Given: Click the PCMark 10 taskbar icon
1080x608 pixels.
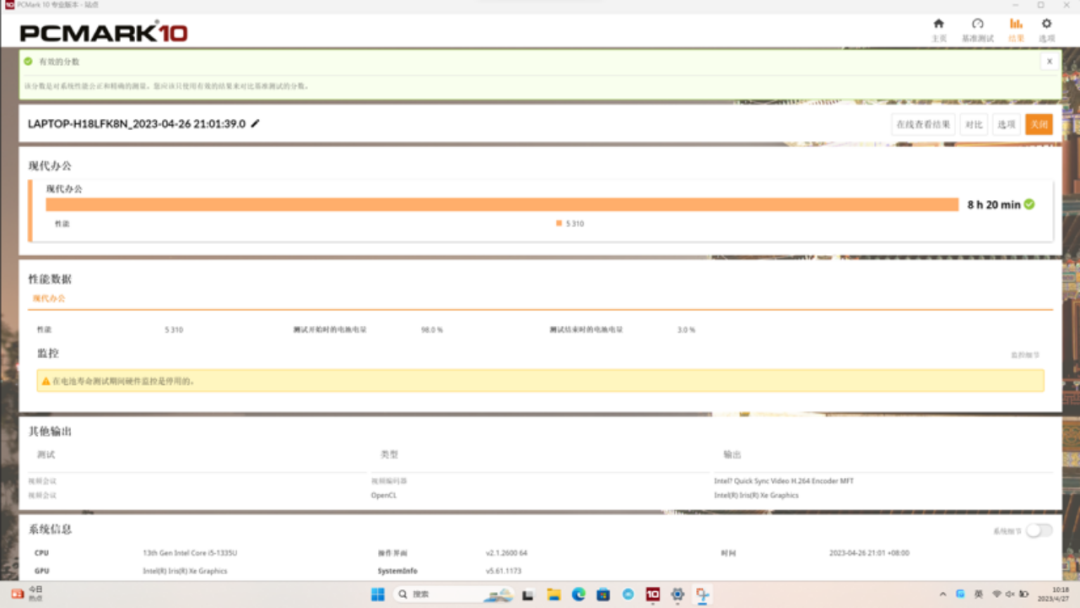Looking at the screenshot, I should (x=653, y=594).
